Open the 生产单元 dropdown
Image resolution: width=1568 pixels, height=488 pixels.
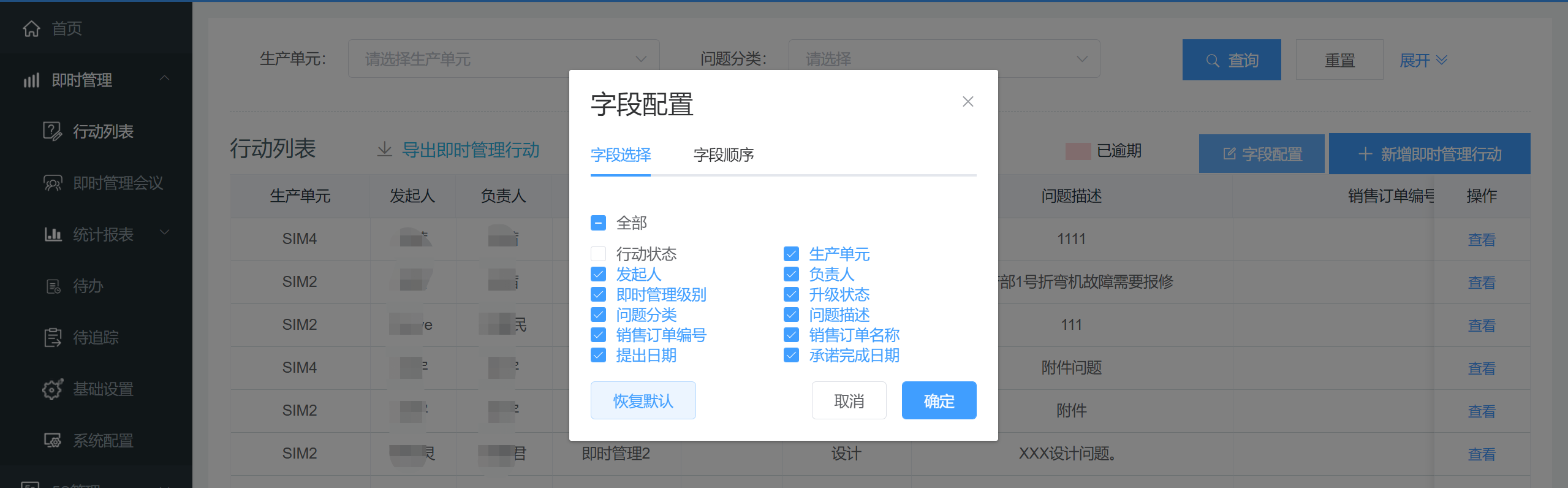tap(503, 59)
